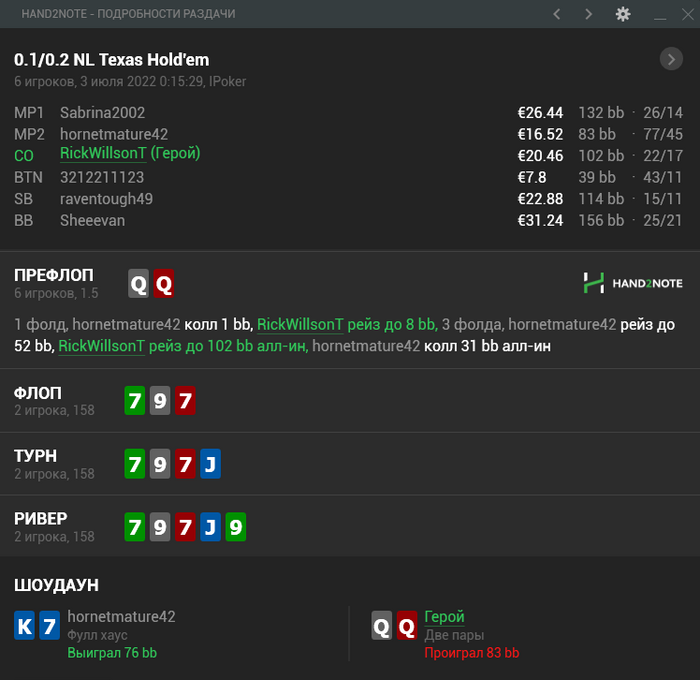
Task: Select player Sabrina2002 in MP1 row
Action: point(102,113)
